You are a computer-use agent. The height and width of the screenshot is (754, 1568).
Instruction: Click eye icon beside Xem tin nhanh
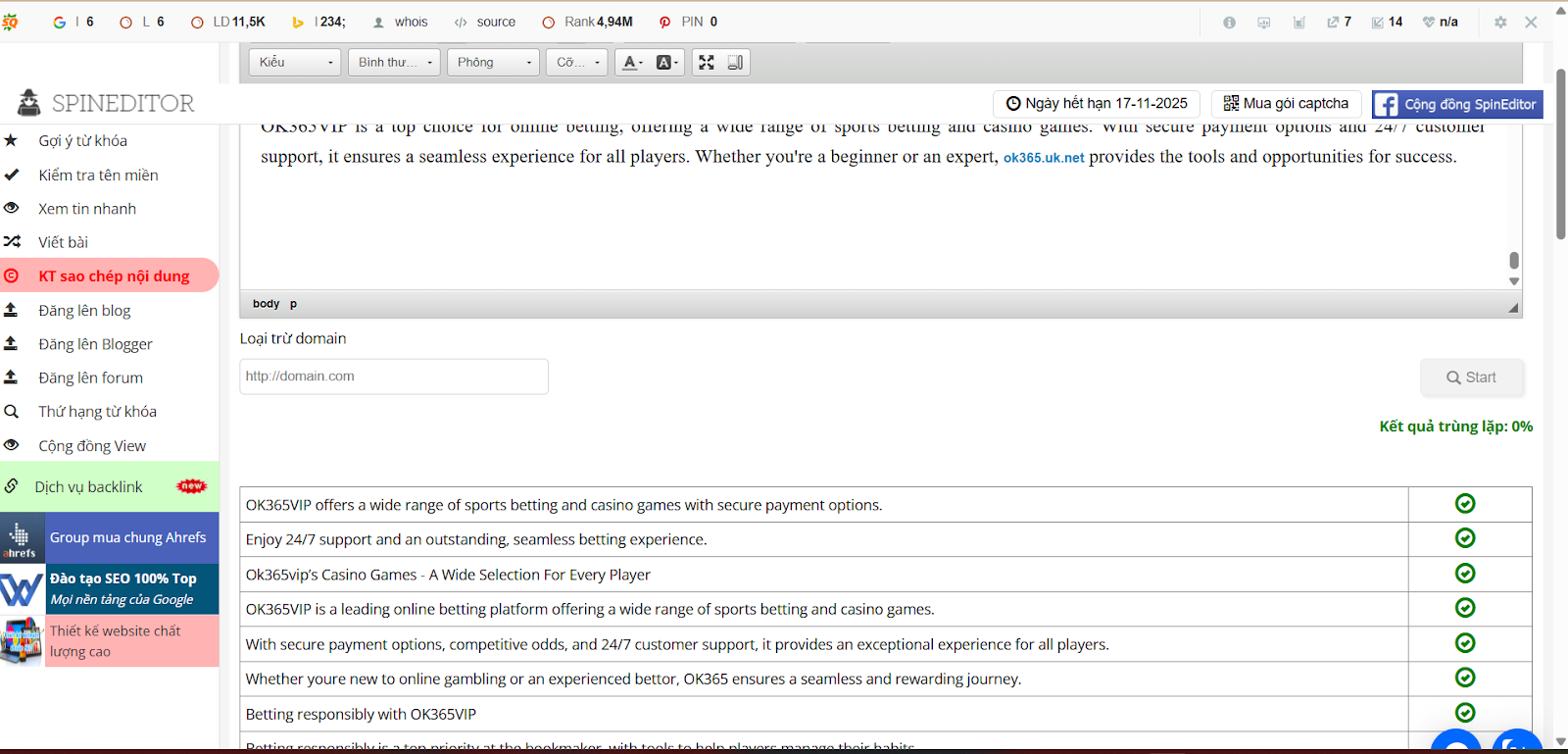click(11, 208)
